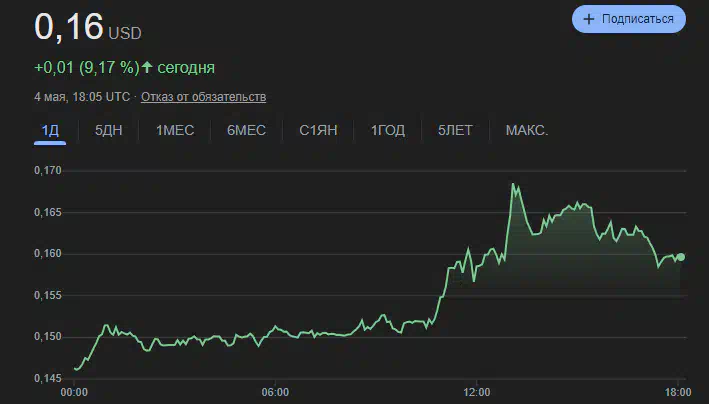Click the 0,16 USD price value
Screen dimensions: 709x404
(88, 27)
